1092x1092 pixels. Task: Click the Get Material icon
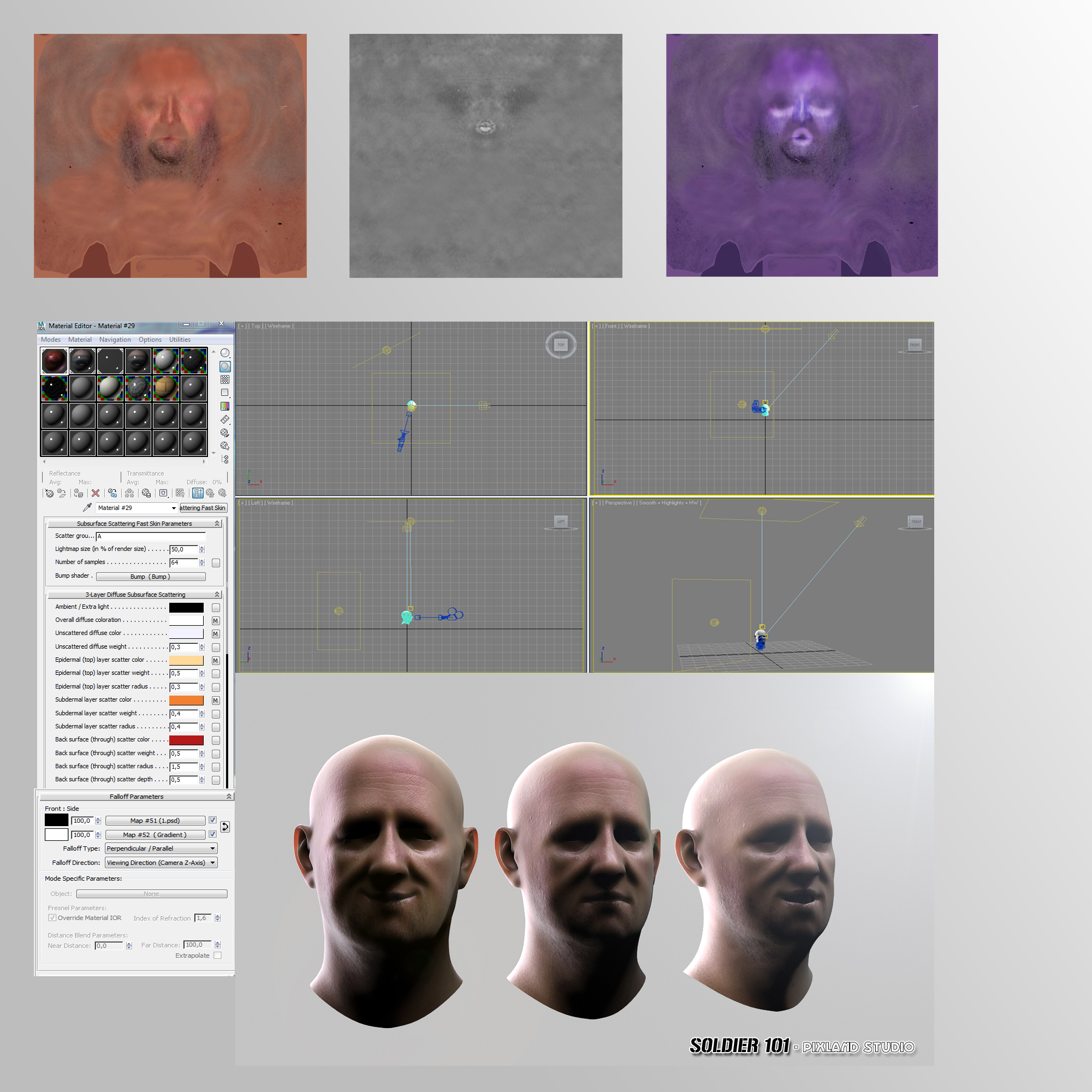pyautogui.click(x=49, y=494)
